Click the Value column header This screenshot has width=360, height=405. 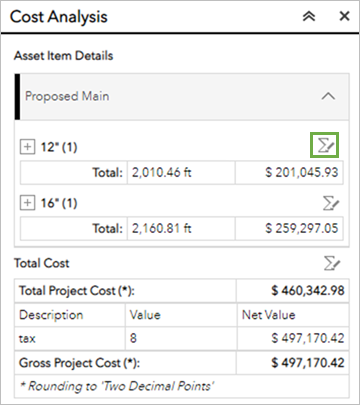coord(145,315)
